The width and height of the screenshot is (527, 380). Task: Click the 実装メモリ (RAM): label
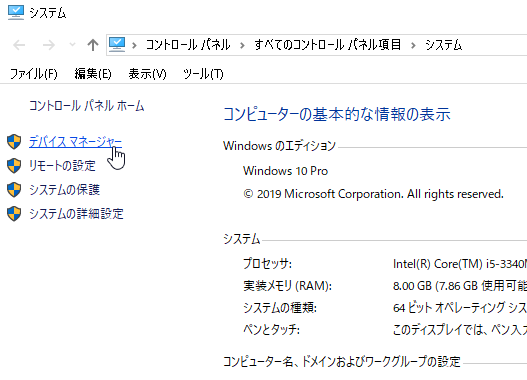pos(287,286)
